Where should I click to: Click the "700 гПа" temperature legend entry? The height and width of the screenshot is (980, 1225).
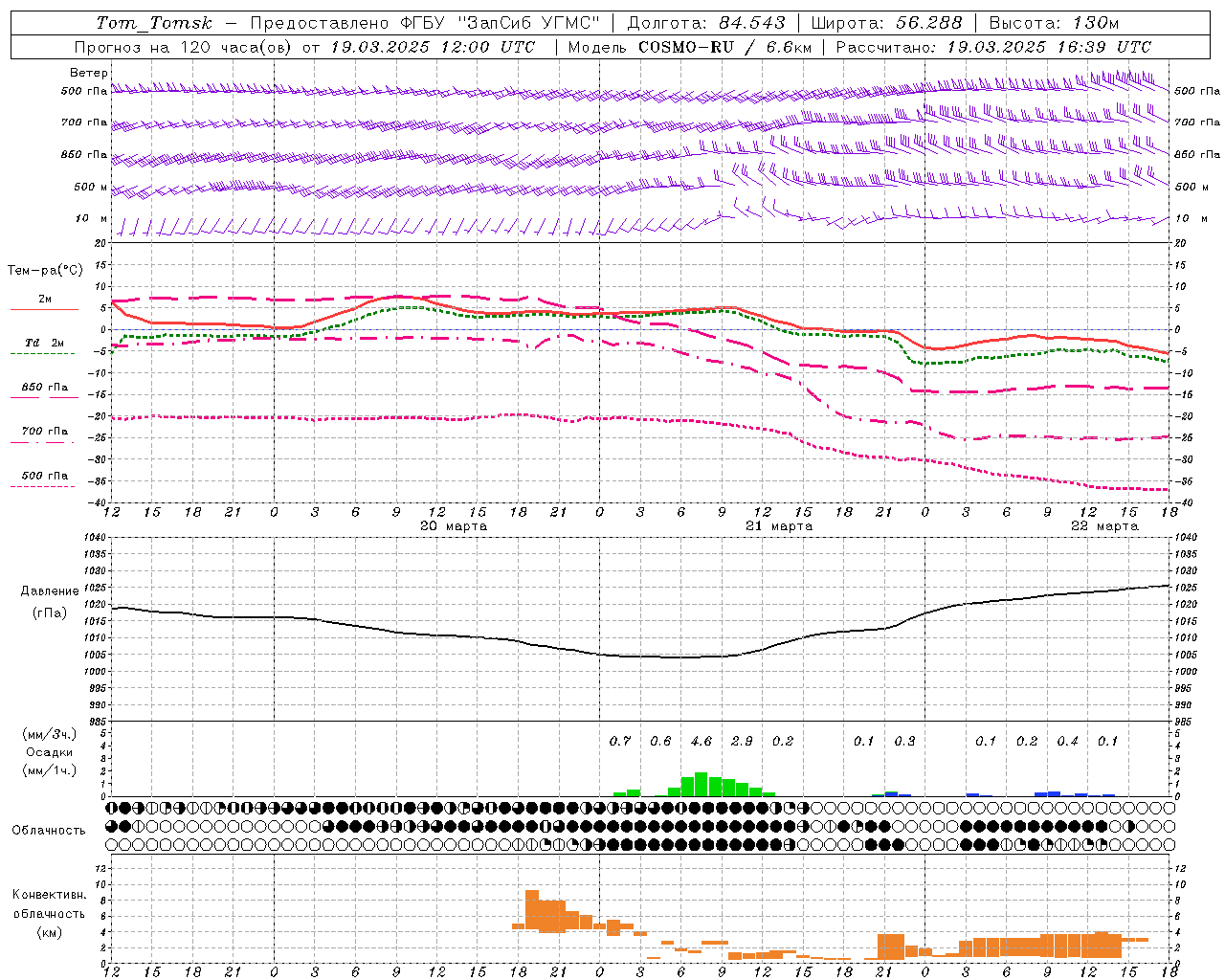click(x=45, y=432)
